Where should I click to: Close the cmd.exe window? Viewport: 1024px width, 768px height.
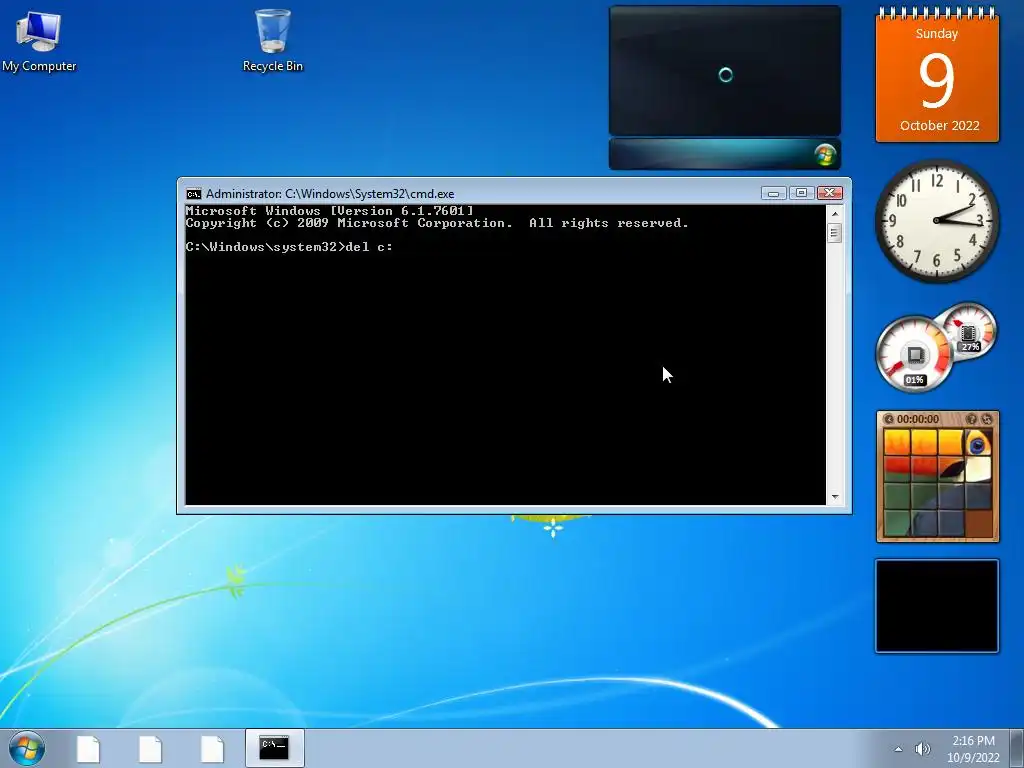coord(830,193)
